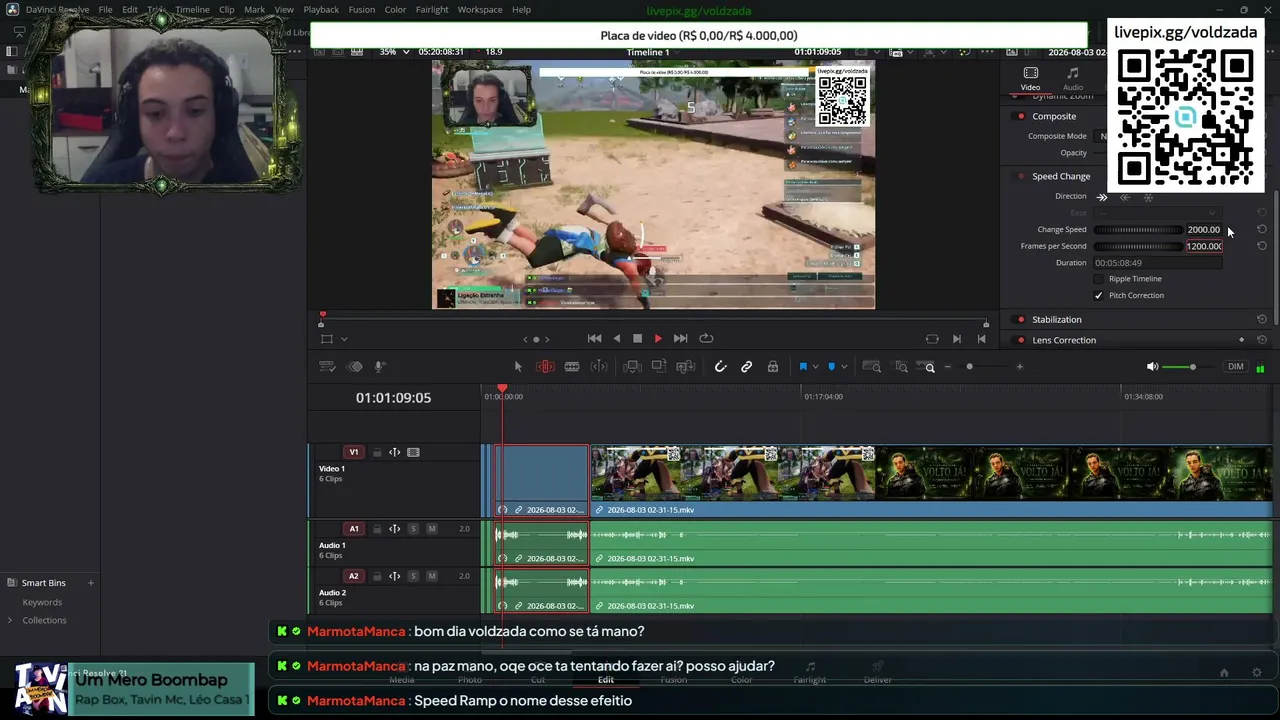Activate the Blade Edit Mode tool

(572, 367)
